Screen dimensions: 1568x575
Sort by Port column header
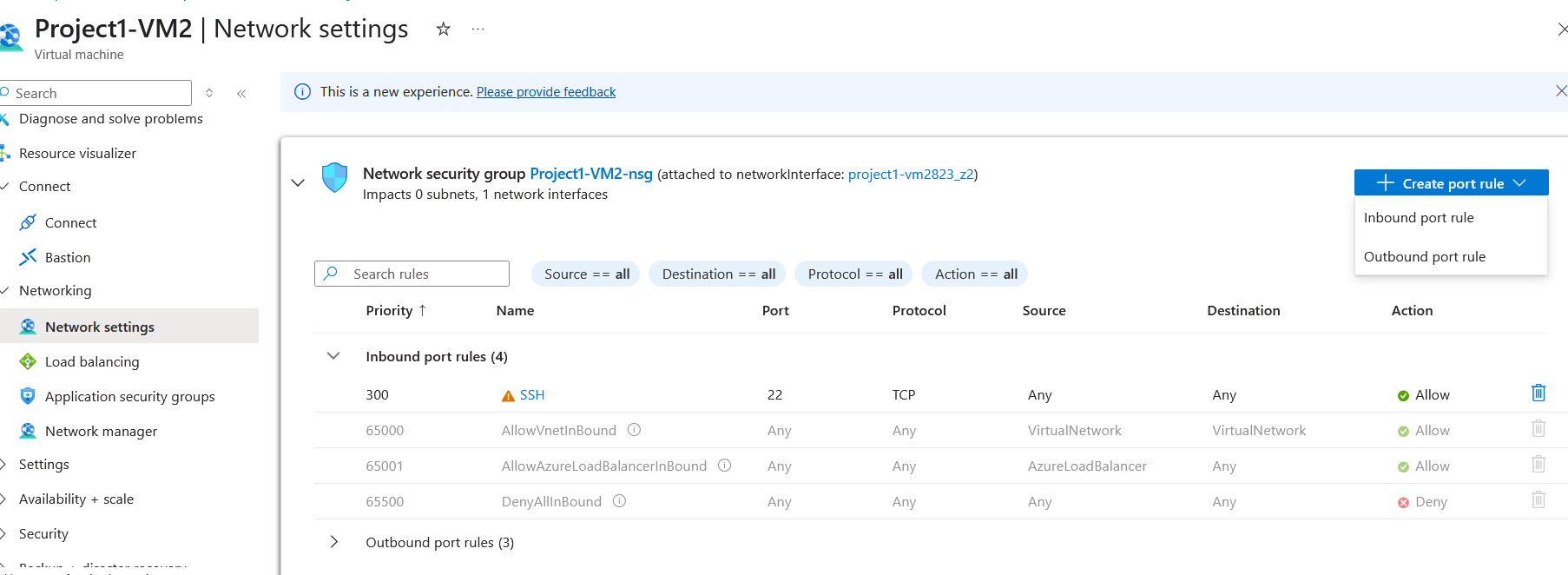point(775,310)
